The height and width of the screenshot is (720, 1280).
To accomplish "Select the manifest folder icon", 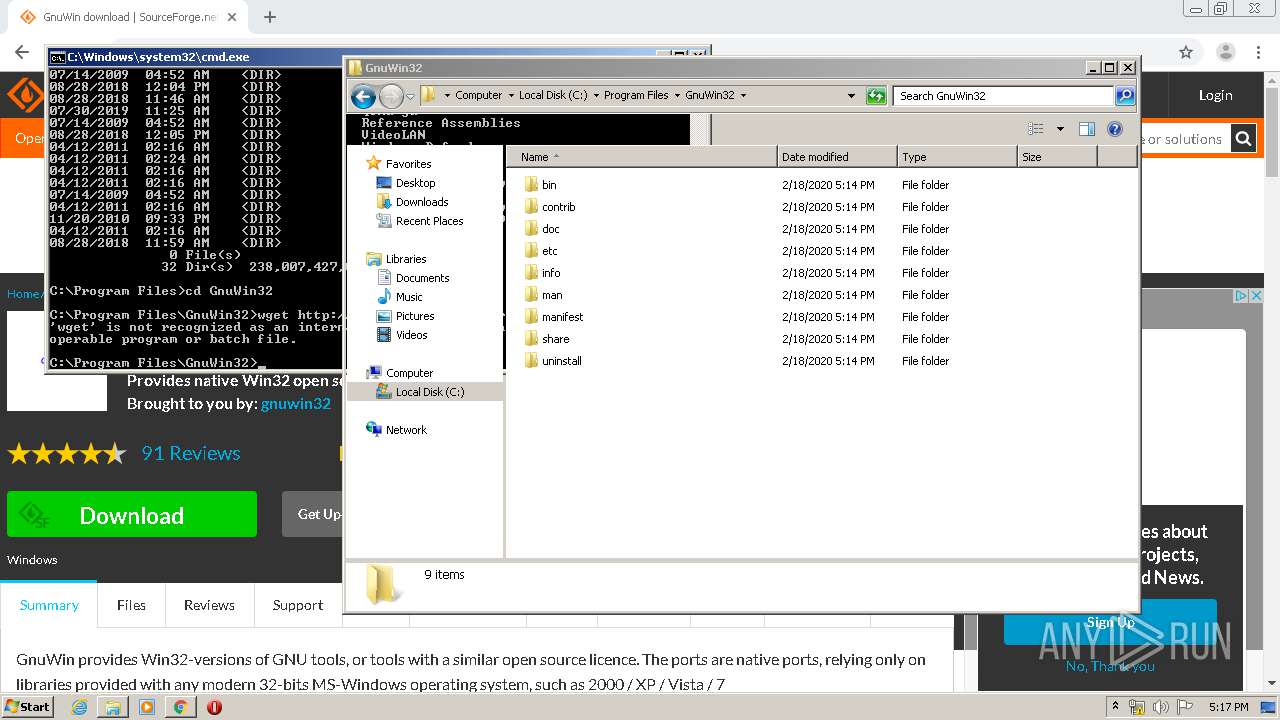I will [x=531, y=317].
